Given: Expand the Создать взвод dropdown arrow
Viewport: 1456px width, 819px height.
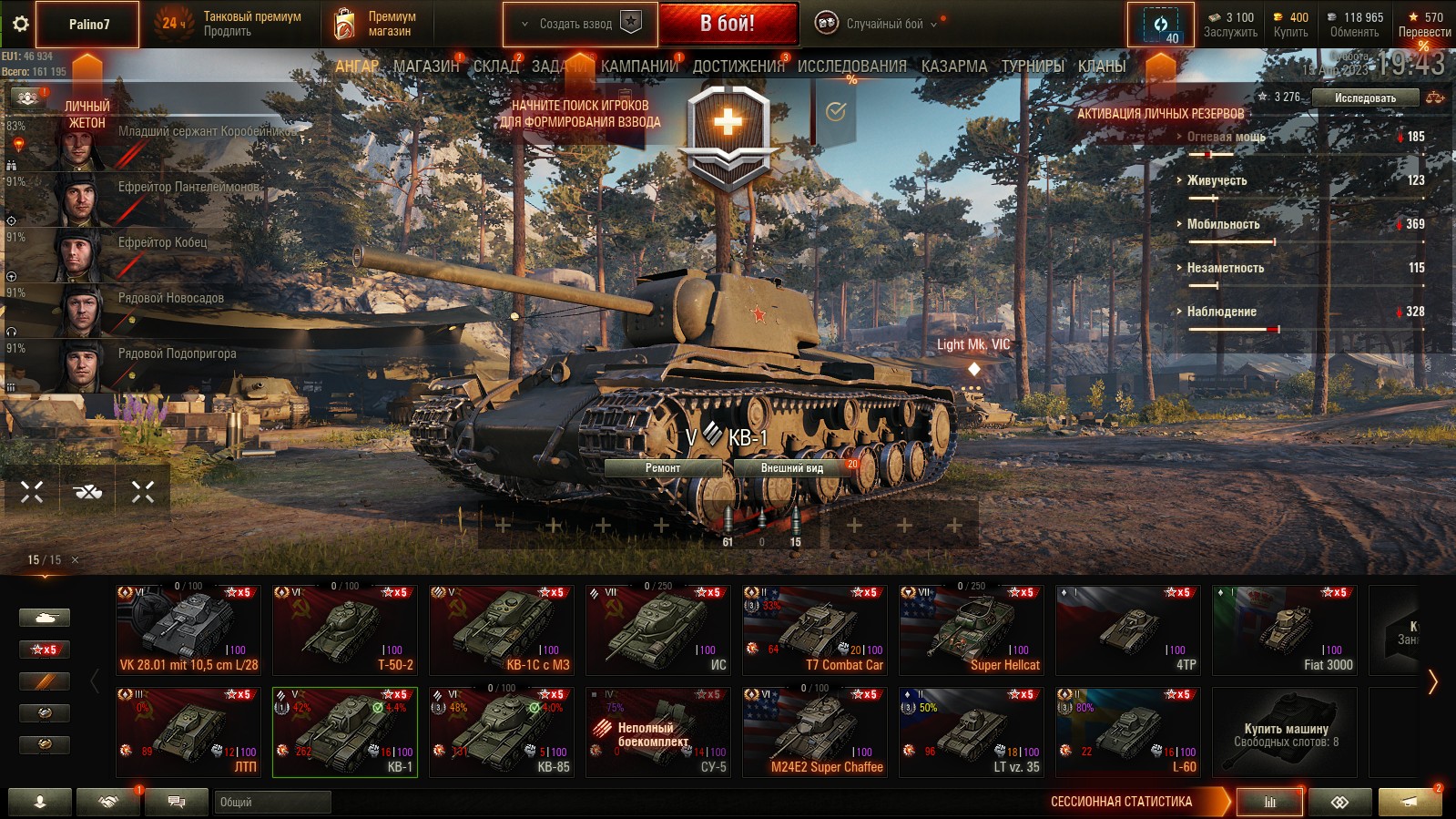Looking at the screenshot, I should pyautogui.click(x=524, y=25).
